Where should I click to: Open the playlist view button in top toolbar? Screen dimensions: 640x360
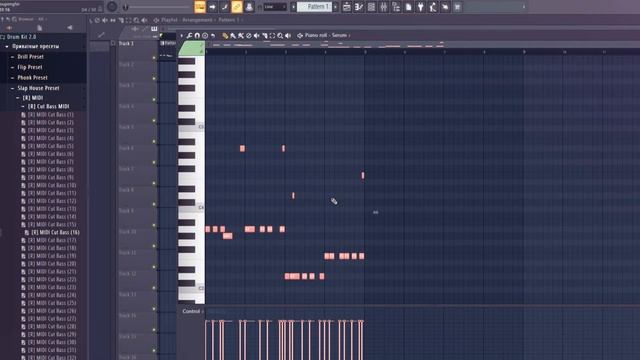[347, 7]
